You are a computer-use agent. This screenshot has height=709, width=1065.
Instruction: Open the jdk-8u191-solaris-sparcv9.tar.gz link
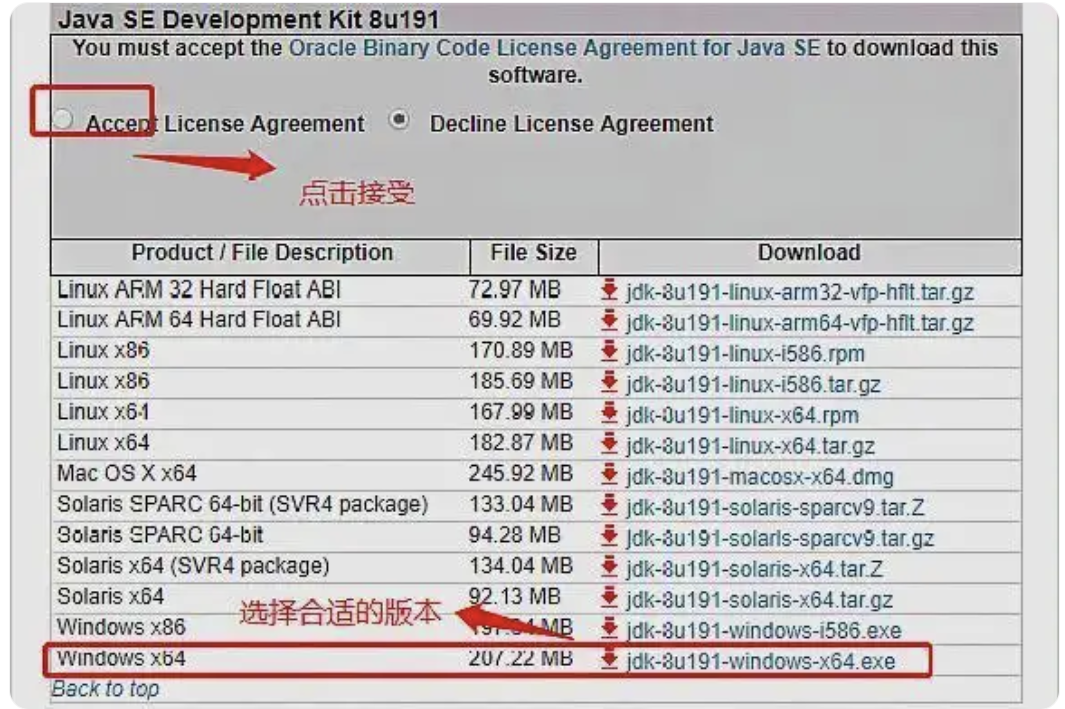coord(780,539)
